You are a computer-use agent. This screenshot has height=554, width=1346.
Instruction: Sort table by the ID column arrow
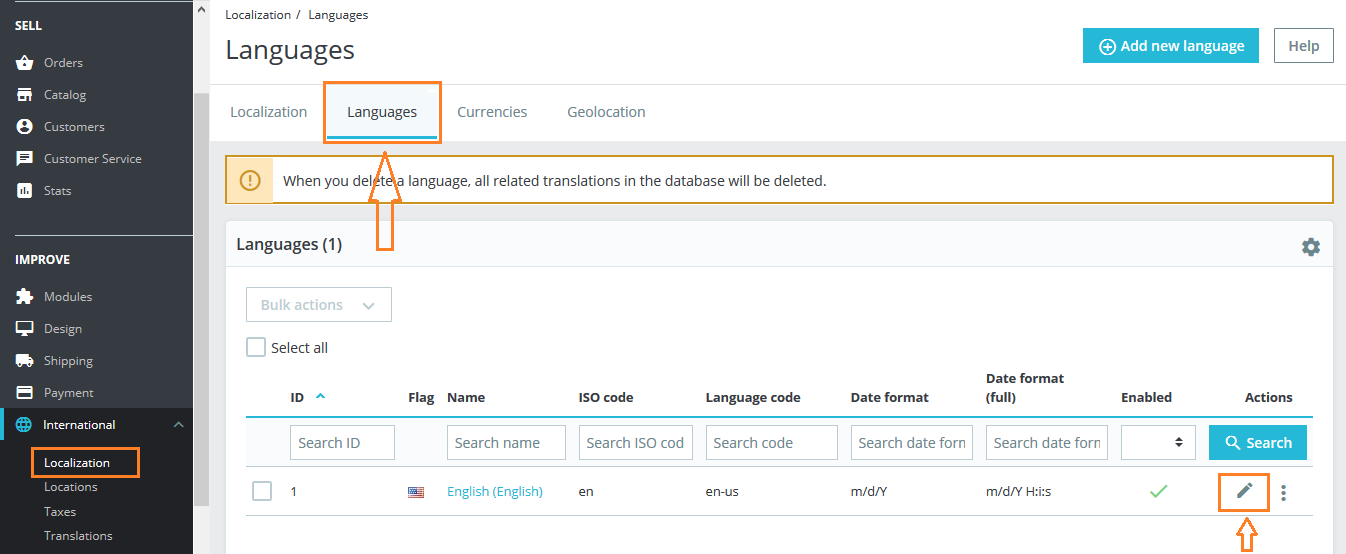click(320, 396)
